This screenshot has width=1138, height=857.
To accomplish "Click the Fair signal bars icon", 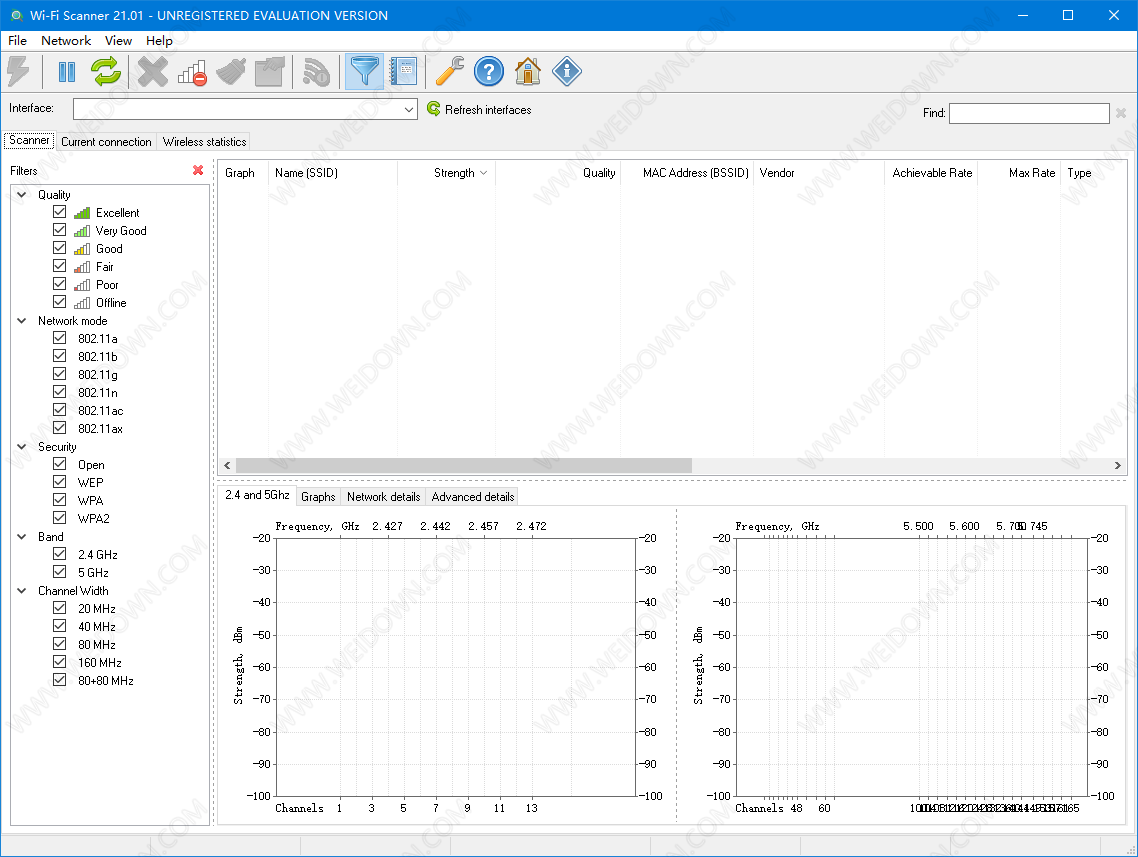I will tap(82, 267).
